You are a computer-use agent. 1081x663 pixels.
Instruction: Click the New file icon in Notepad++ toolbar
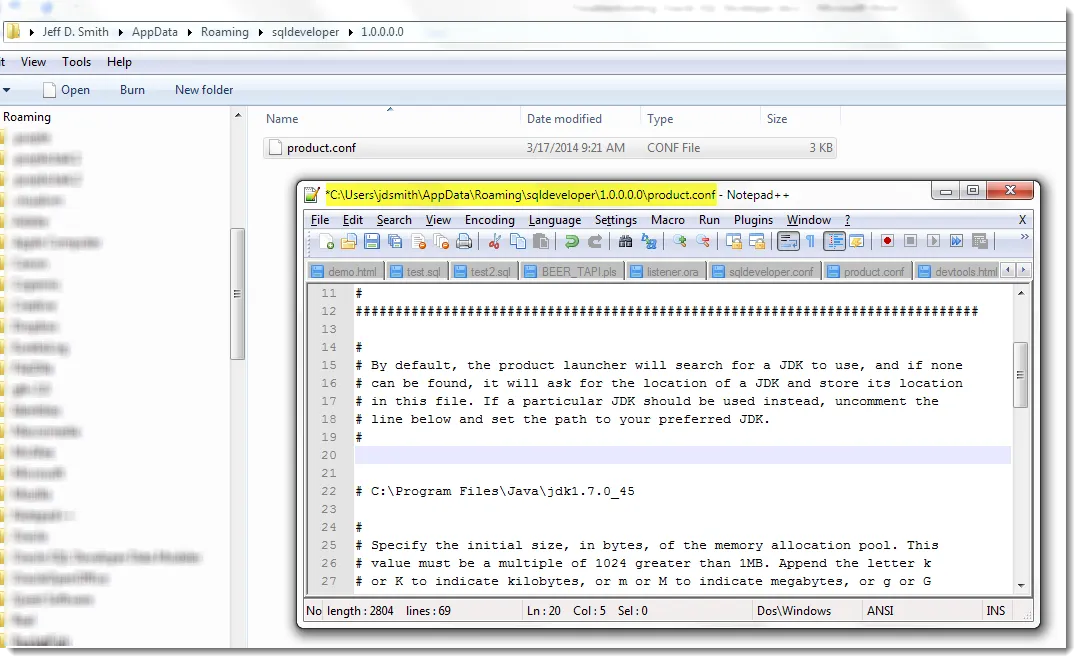pos(327,241)
